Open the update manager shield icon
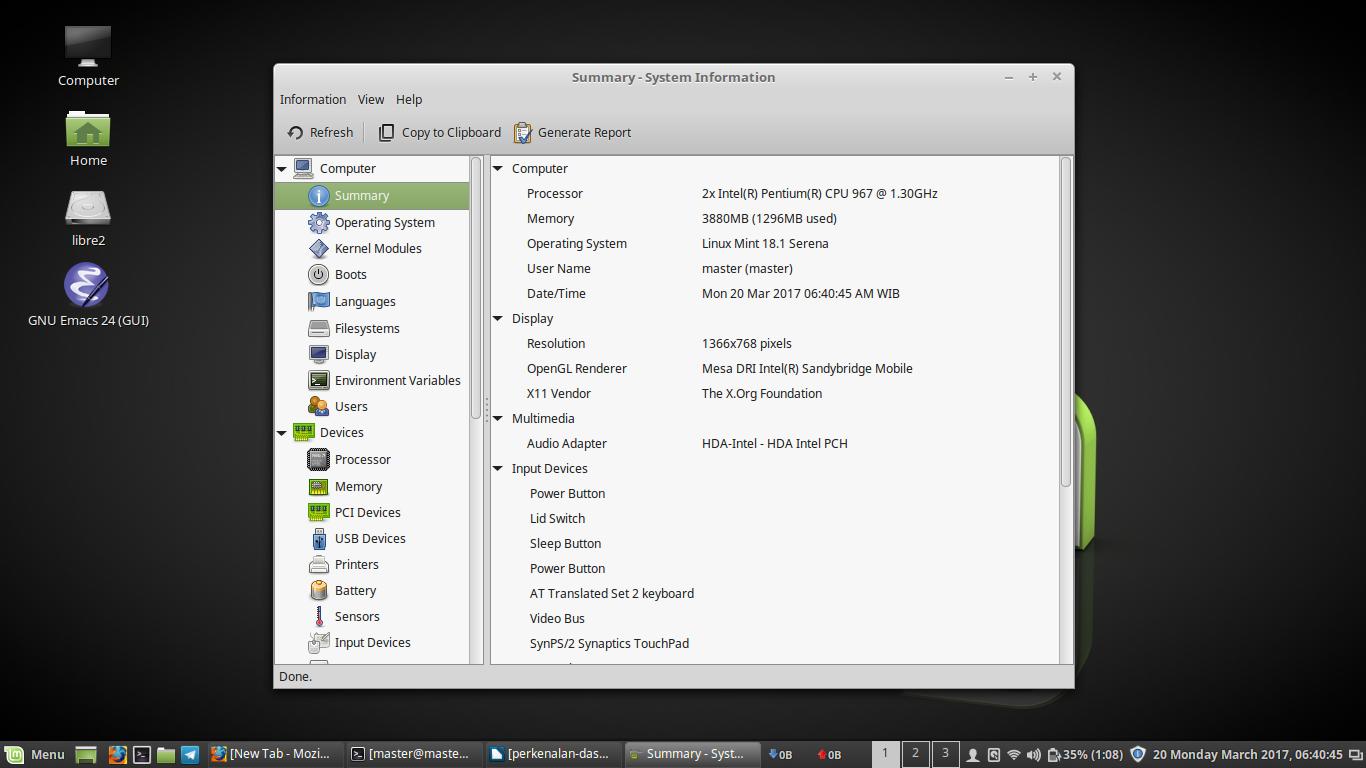 click(x=1138, y=754)
